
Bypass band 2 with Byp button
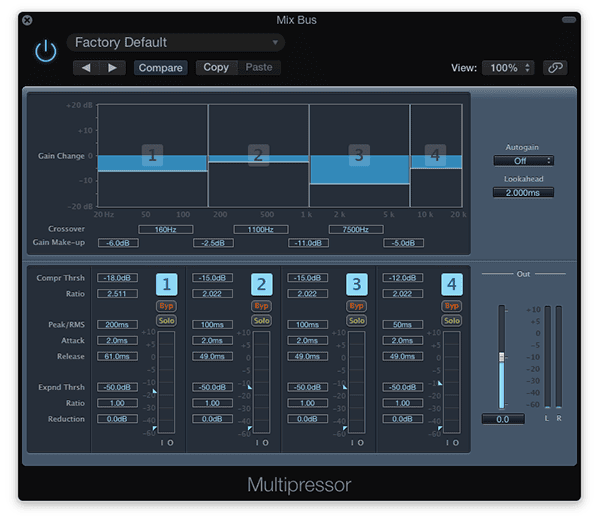[262, 306]
